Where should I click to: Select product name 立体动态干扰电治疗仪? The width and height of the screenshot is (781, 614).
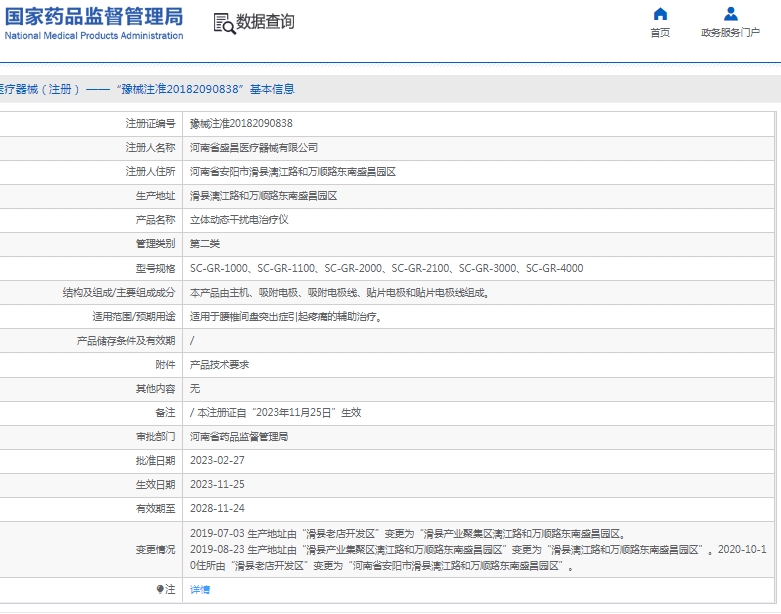pyautogui.click(x=239, y=220)
